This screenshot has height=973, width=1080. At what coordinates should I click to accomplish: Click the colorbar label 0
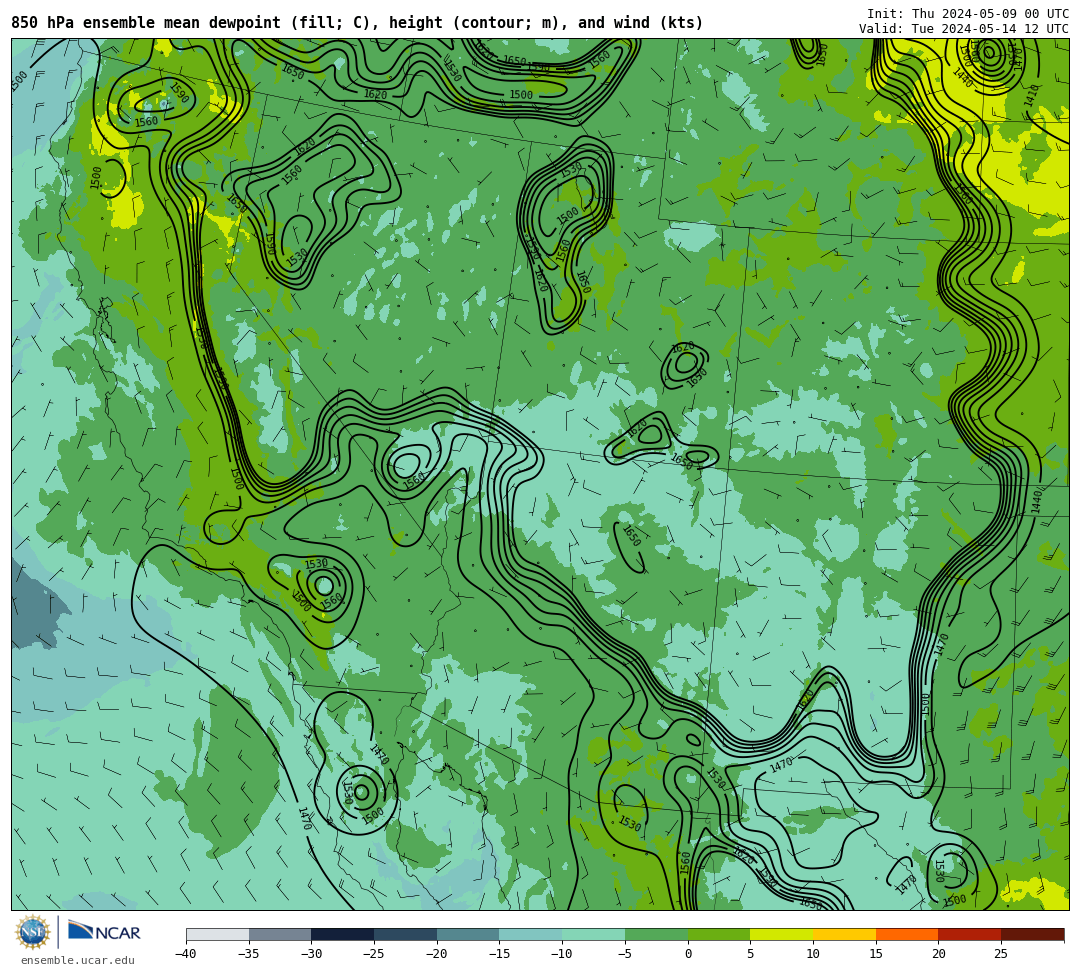pos(688,954)
